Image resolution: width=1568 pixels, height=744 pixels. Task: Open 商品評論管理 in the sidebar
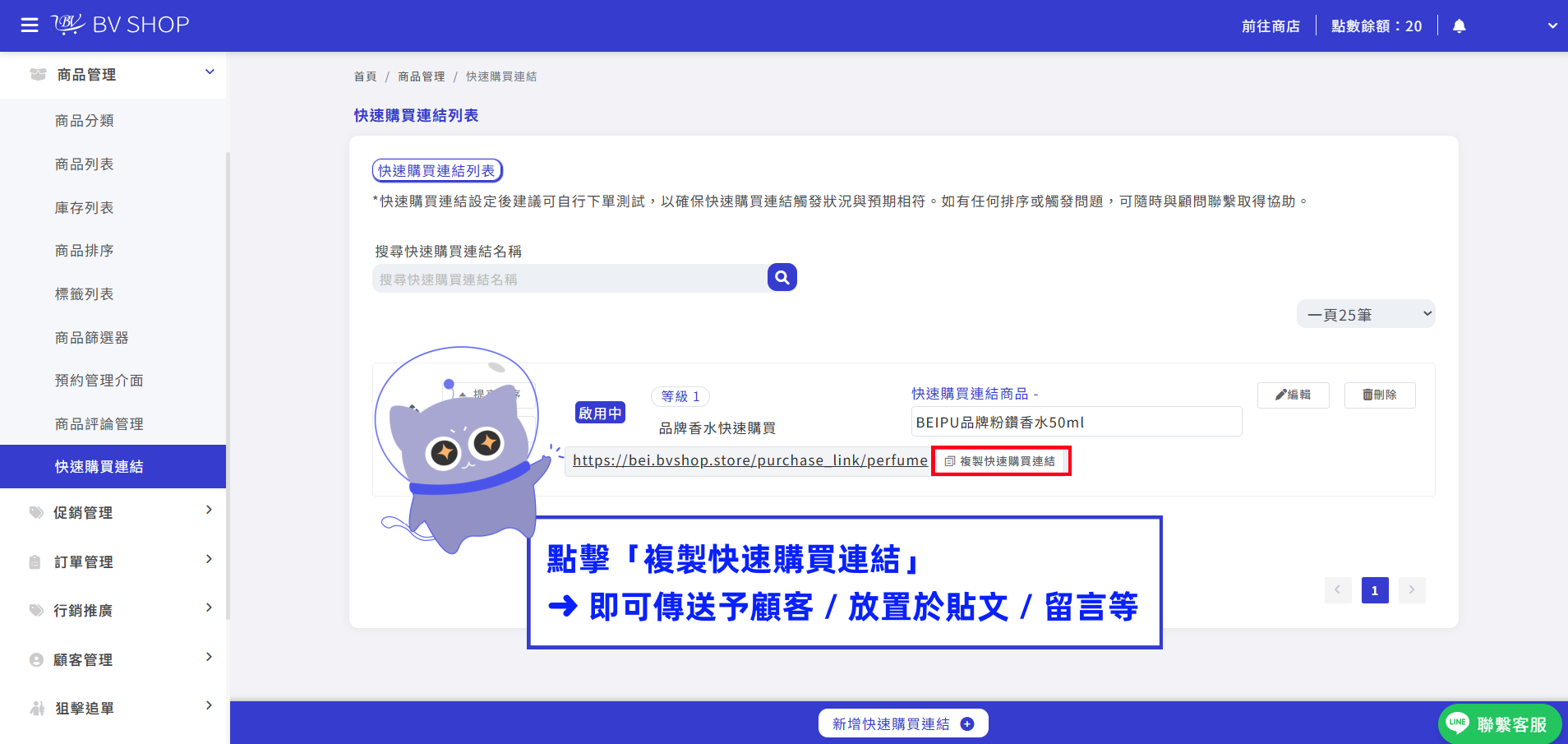[x=99, y=424]
